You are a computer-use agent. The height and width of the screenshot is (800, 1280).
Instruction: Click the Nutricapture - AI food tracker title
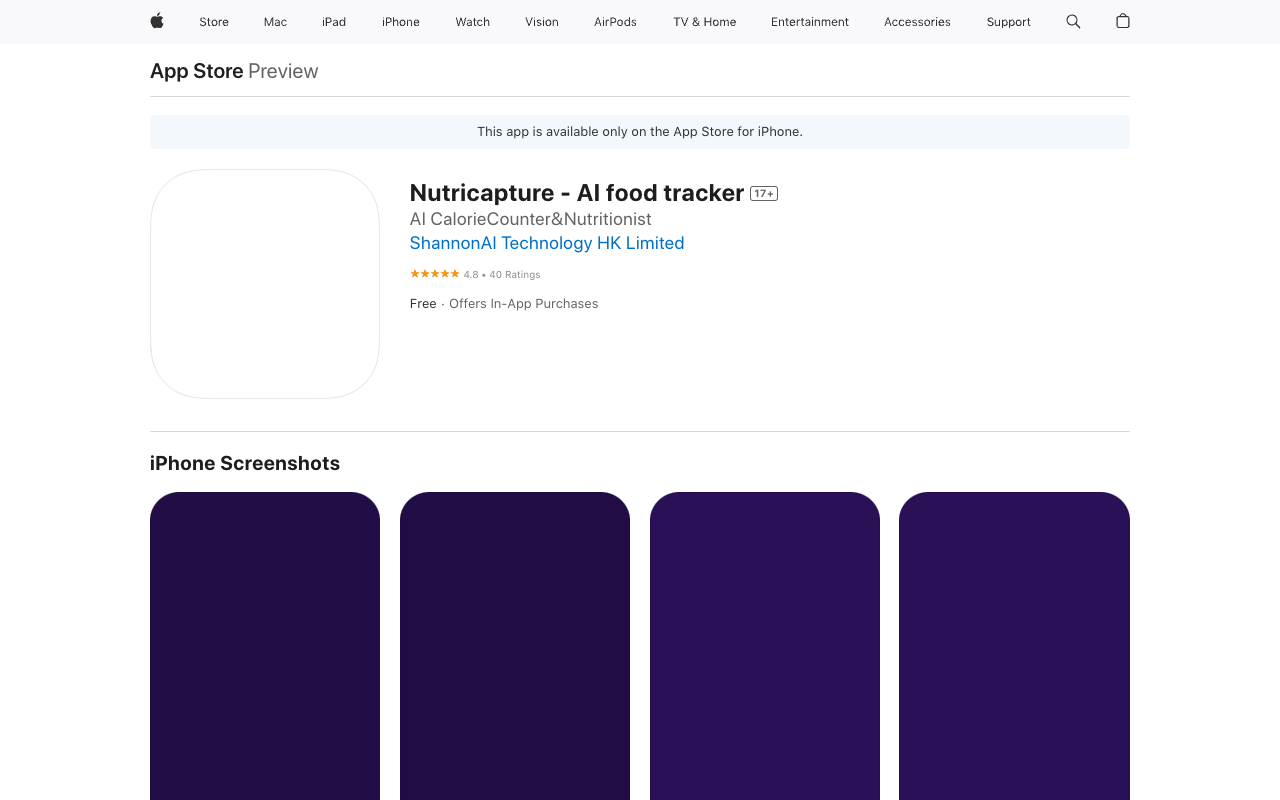coord(577,193)
